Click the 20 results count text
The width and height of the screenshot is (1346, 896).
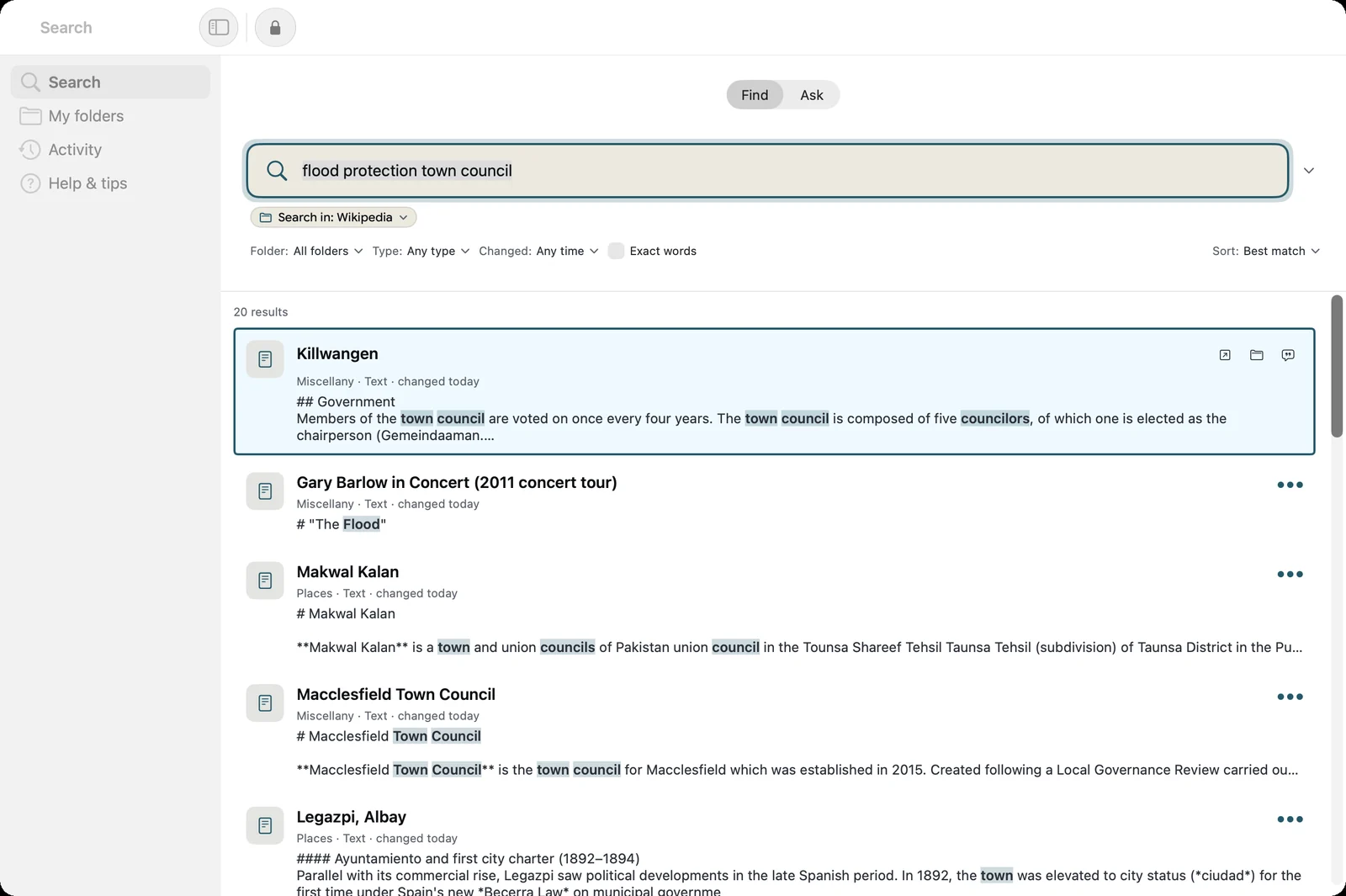point(261,312)
